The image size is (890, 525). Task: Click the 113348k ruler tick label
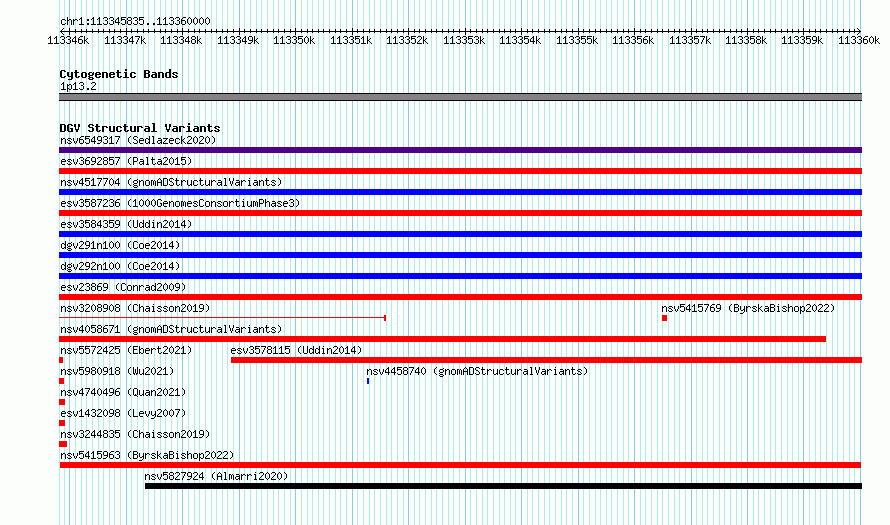[x=181, y=40]
